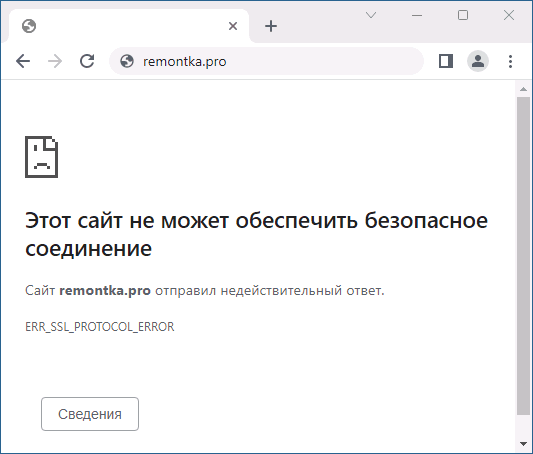The height and width of the screenshot is (454, 533).
Task: Click the bold remontka.pro in message
Action: (105, 291)
